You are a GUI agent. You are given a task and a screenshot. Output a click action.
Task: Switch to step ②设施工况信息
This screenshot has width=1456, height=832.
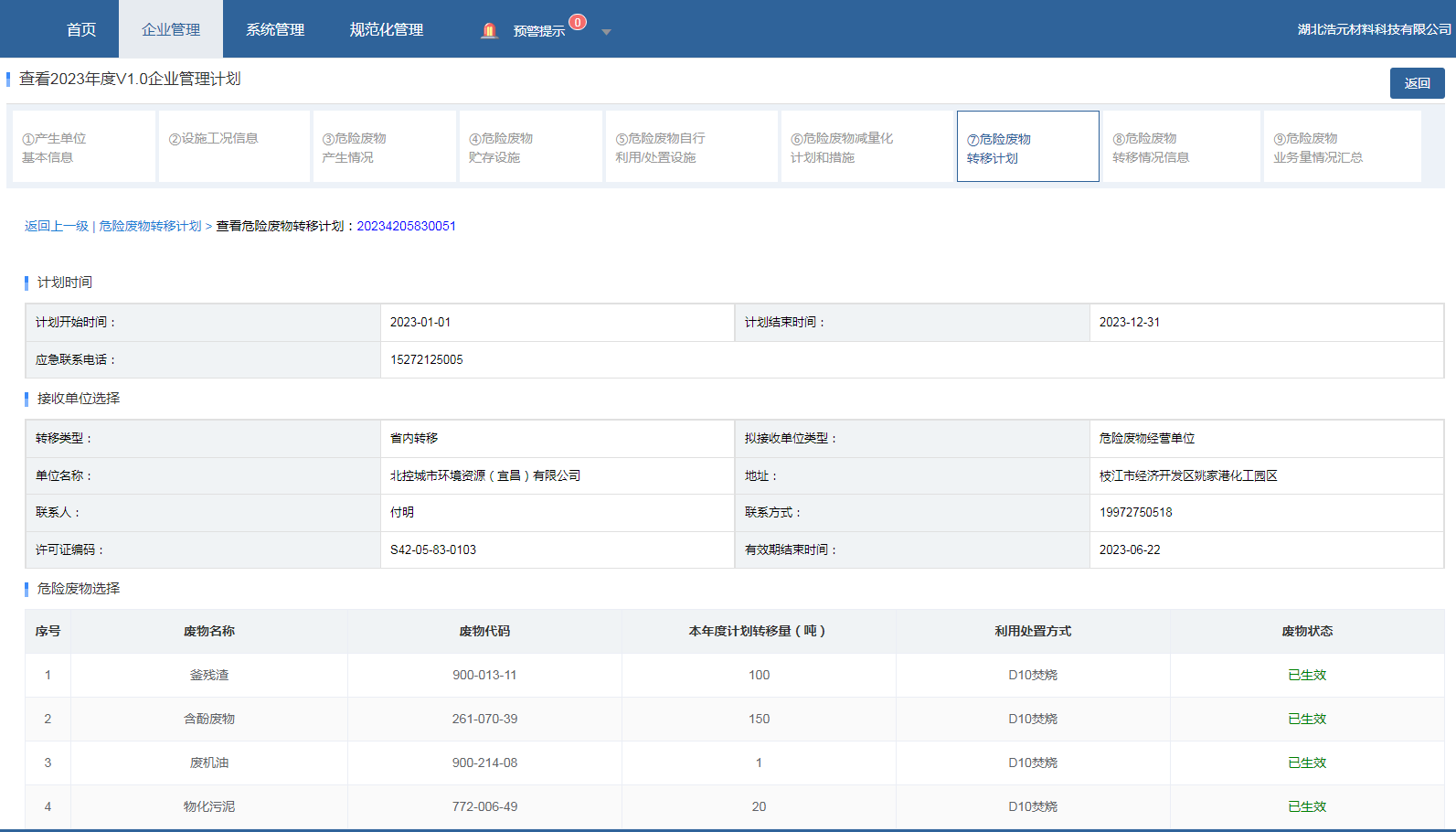click(234, 147)
